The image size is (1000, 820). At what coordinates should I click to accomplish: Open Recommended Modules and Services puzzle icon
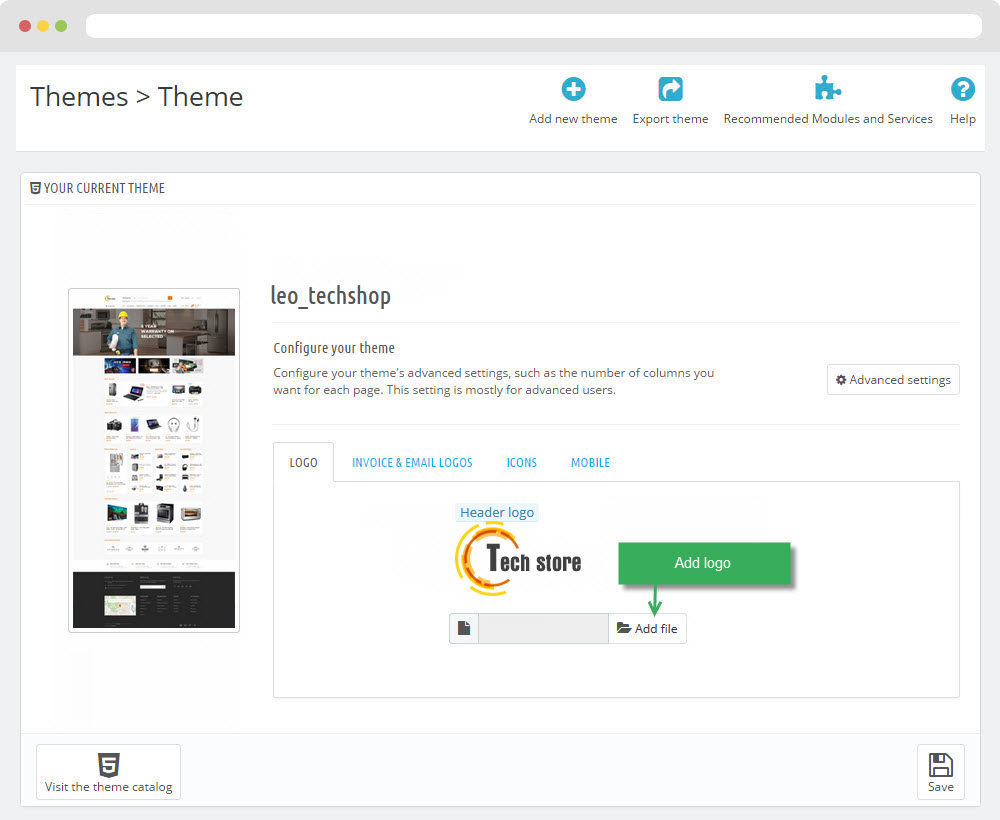click(827, 88)
